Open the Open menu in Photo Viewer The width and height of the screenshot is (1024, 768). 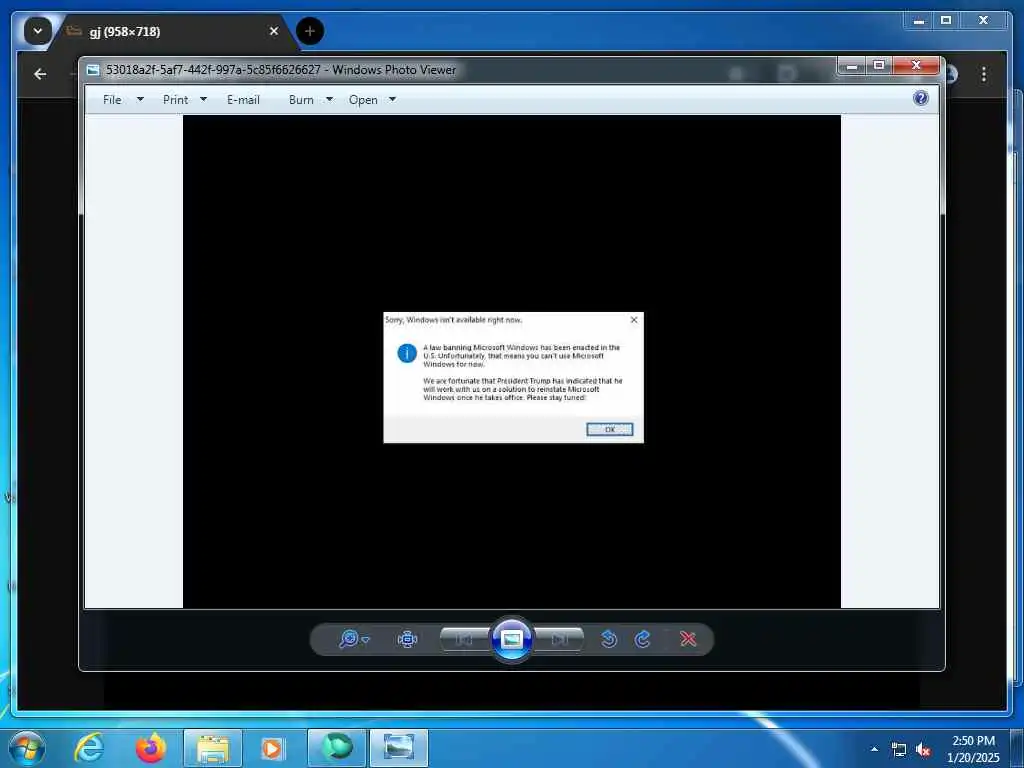pos(363,99)
